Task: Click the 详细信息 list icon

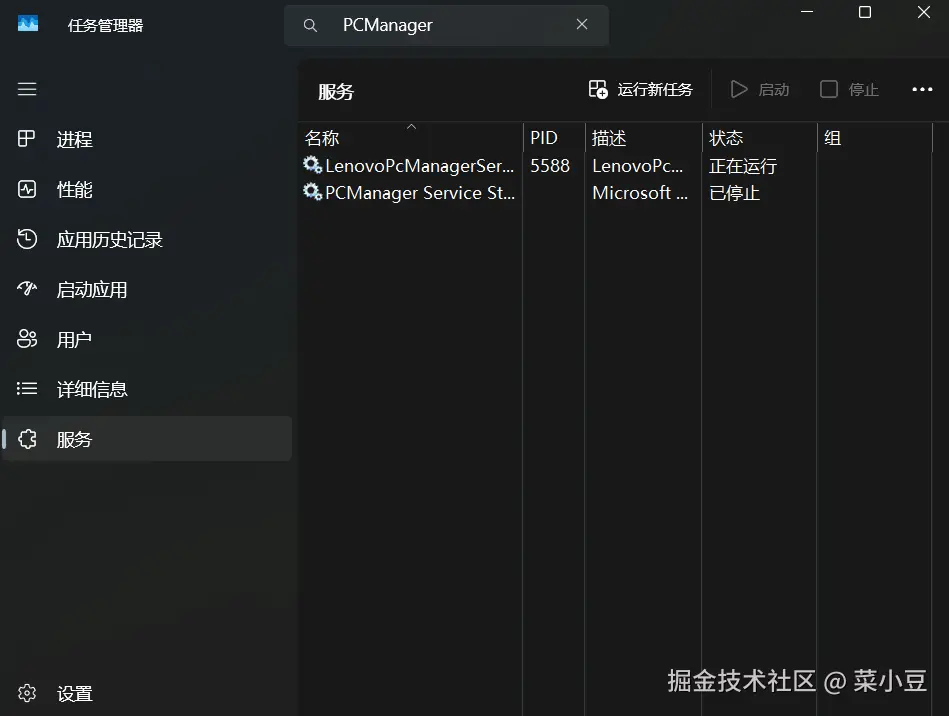Action: point(27,388)
